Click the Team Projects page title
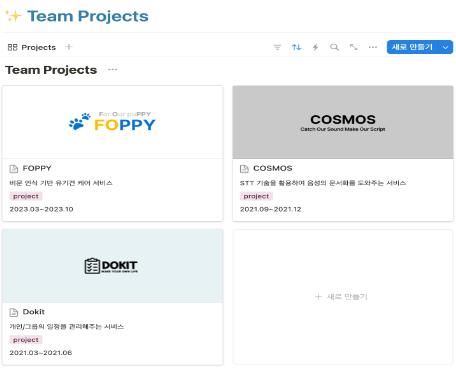 (x=88, y=16)
